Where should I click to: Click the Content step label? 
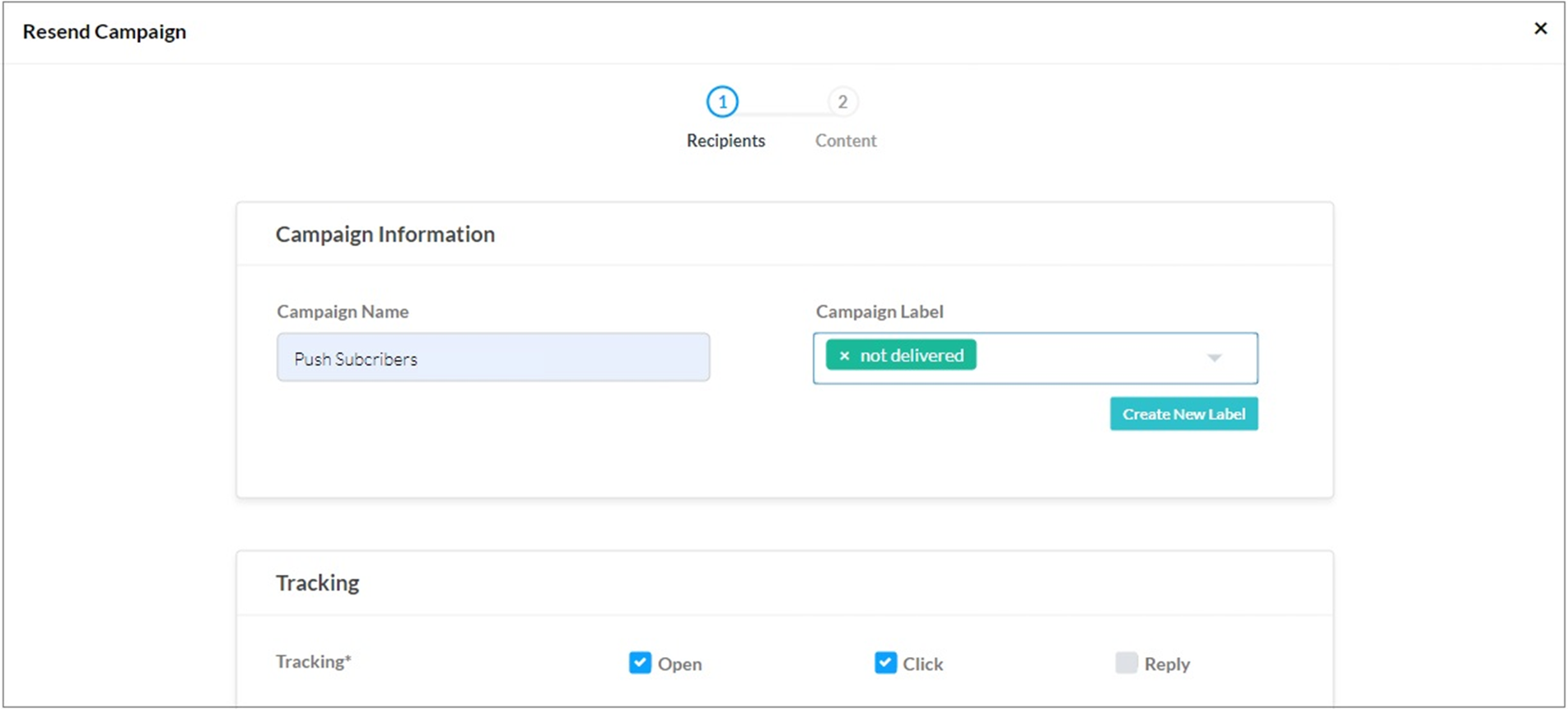846,141
